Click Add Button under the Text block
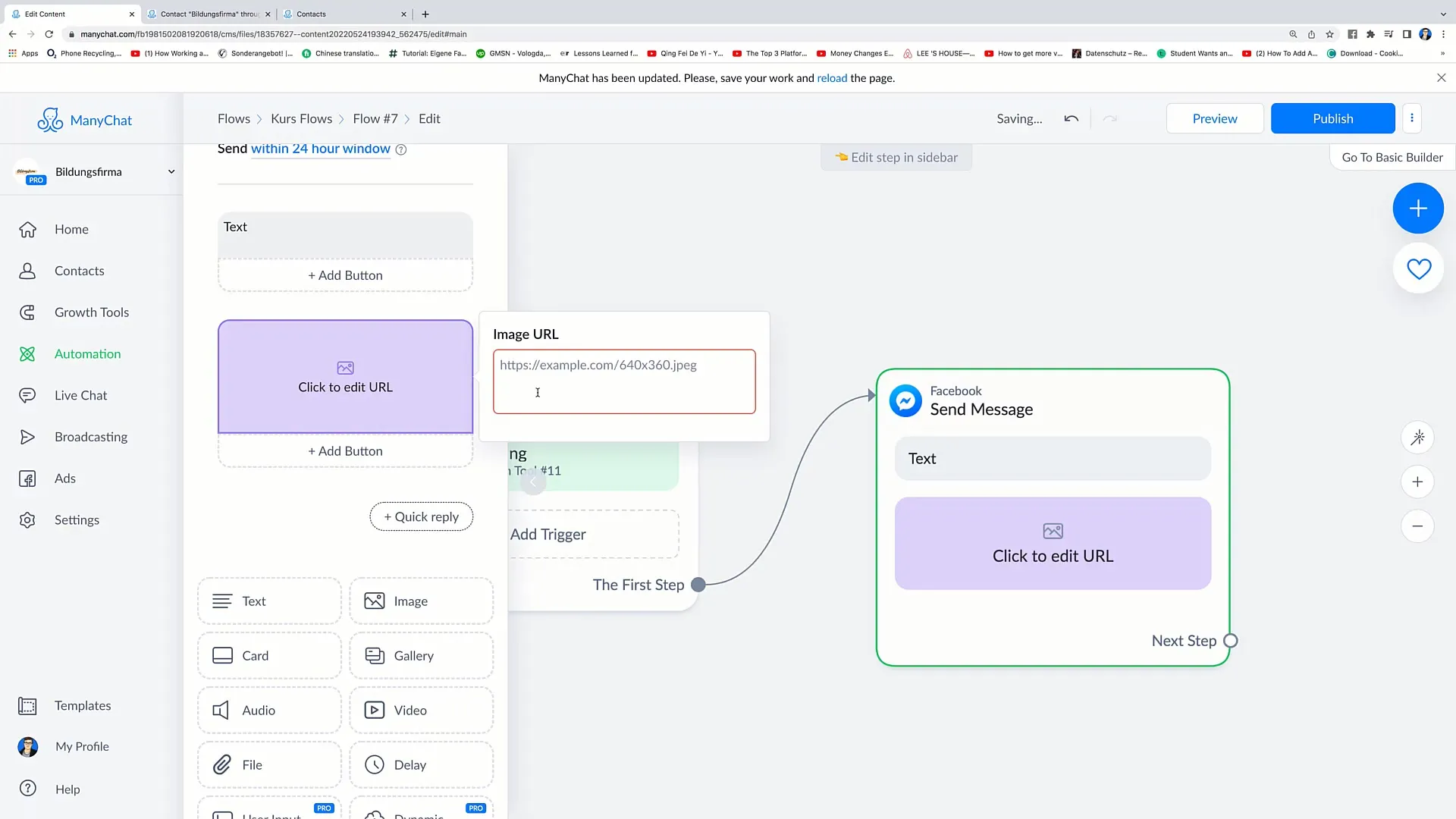Screen dimensions: 1456x819 point(345,275)
